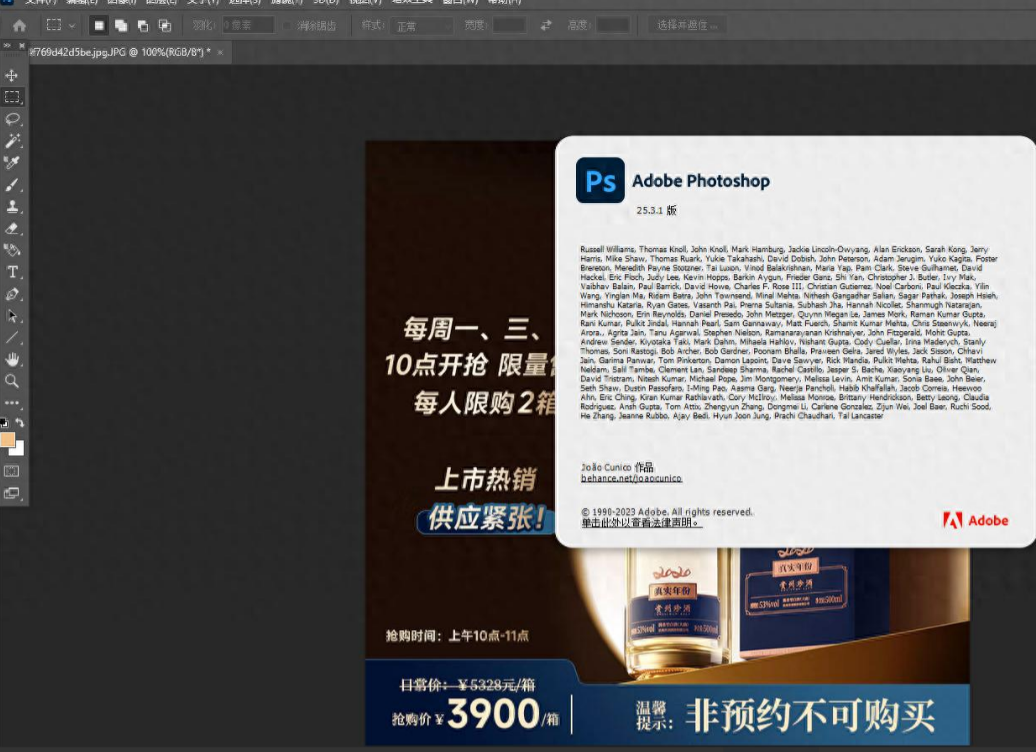
Task: Click the 非预约不可购买 text on the canvas
Action: [x=811, y=716]
